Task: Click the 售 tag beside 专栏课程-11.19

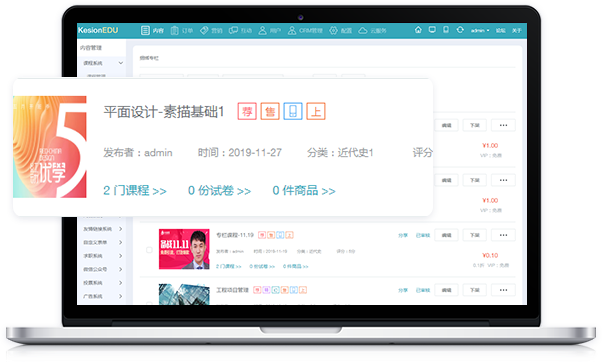Action: 271,235
